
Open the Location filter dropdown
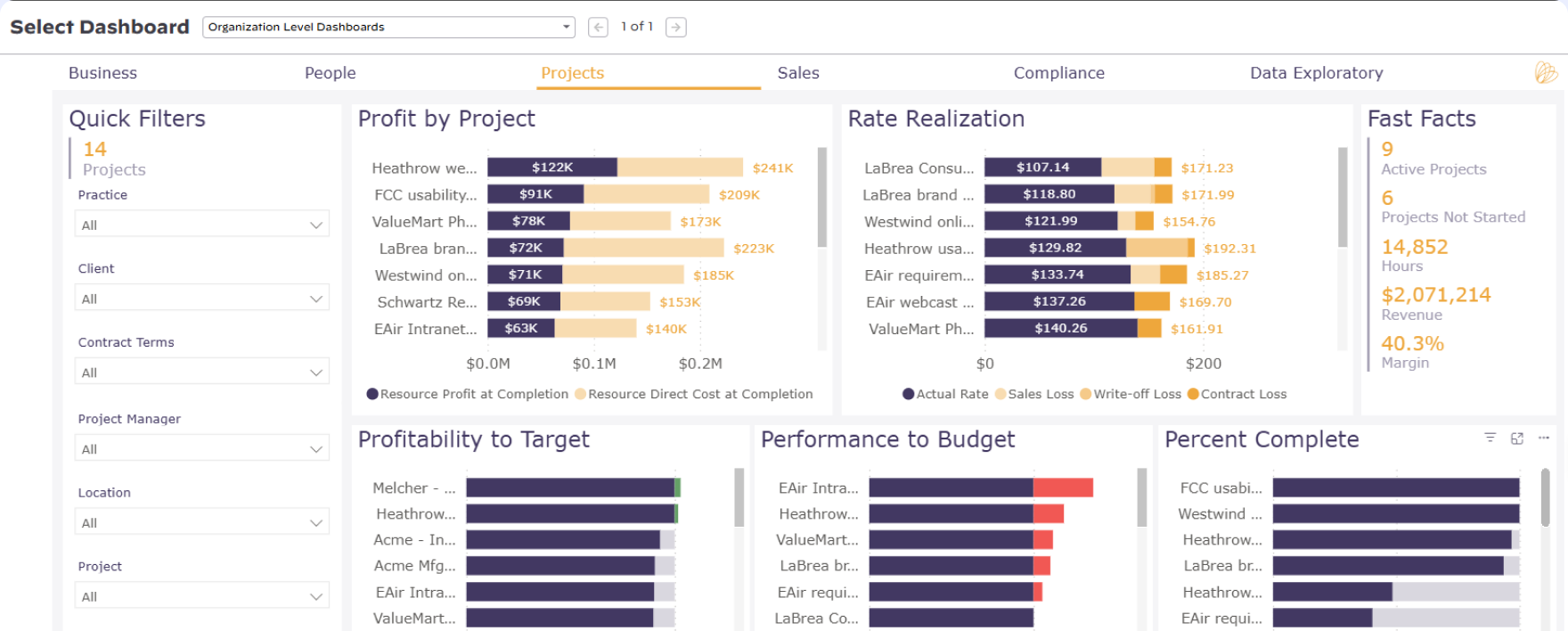(x=202, y=521)
